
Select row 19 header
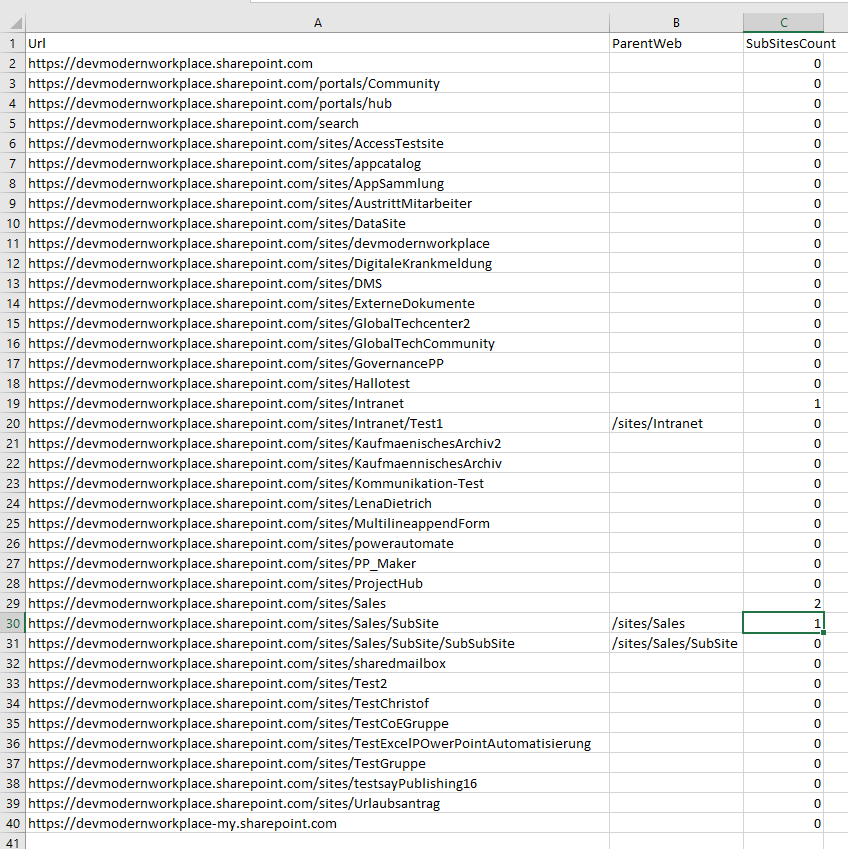(x=13, y=404)
